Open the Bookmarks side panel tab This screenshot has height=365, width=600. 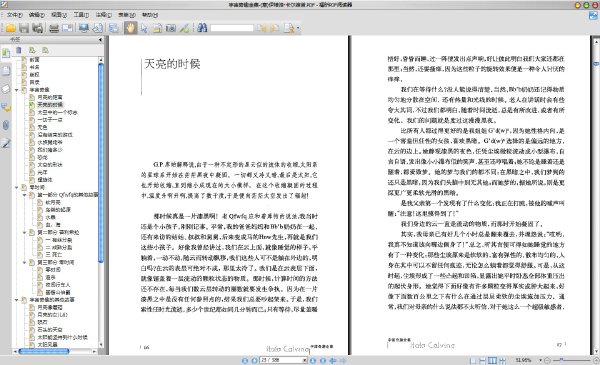[x=6, y=53]
